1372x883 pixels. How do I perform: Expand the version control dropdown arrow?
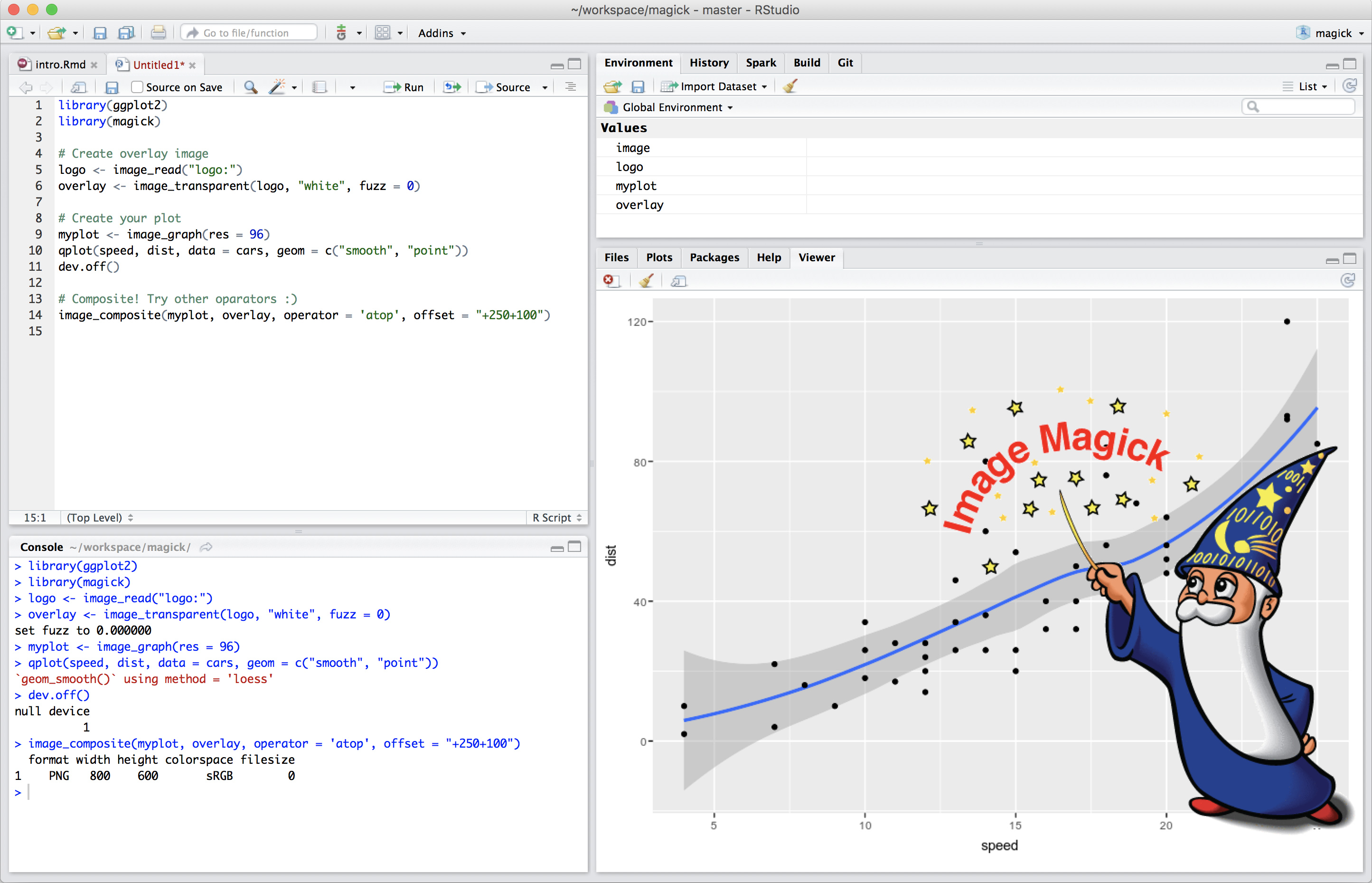click(359, 33)
